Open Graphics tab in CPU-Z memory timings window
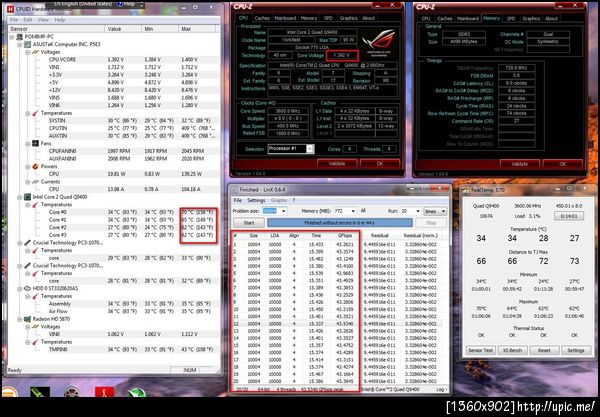 [531, 18]
